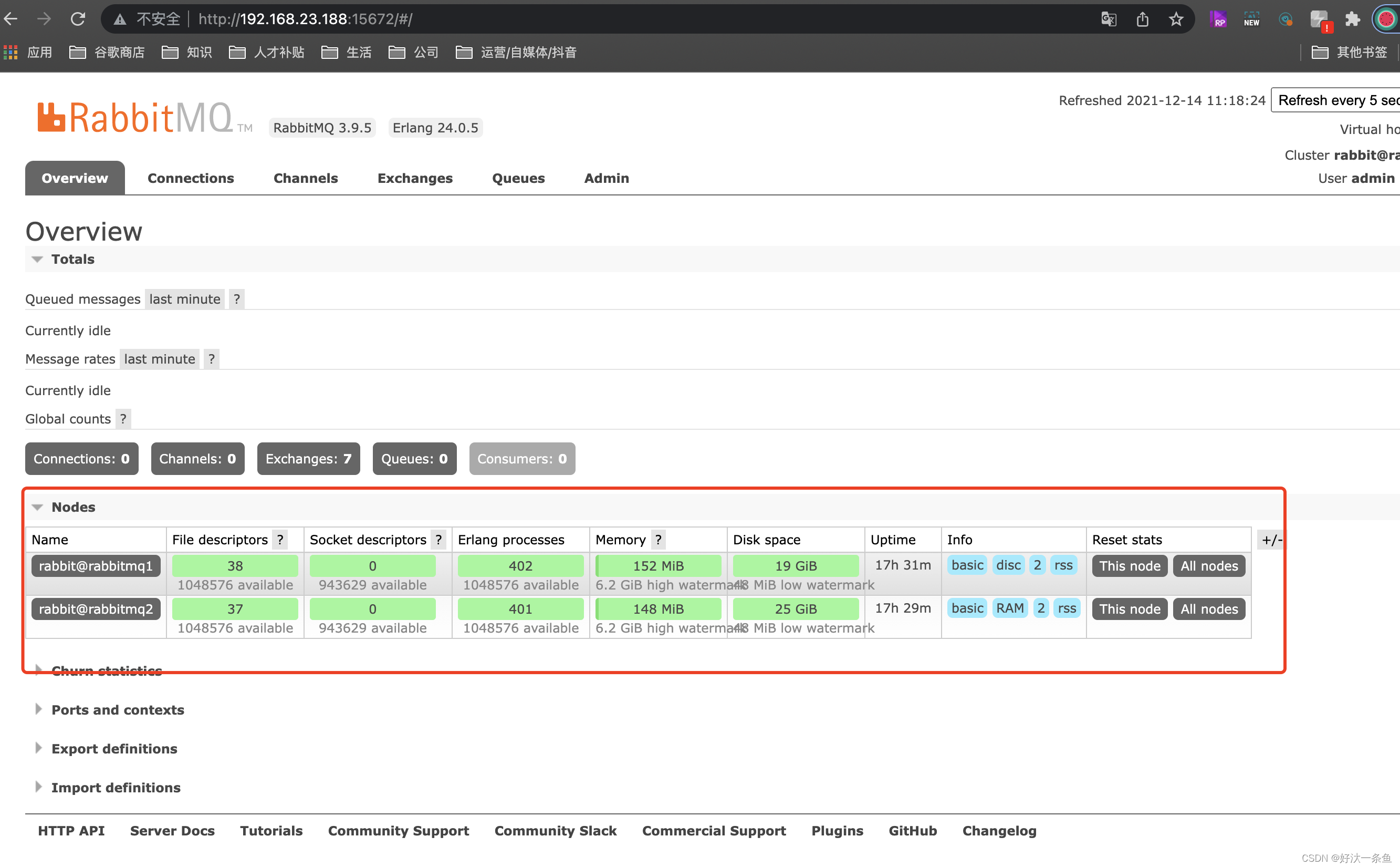Click the Exchanges: 7 count button
Viewport: 1400px width, 868px height.
pyautogui.click(x=308, y=459)
